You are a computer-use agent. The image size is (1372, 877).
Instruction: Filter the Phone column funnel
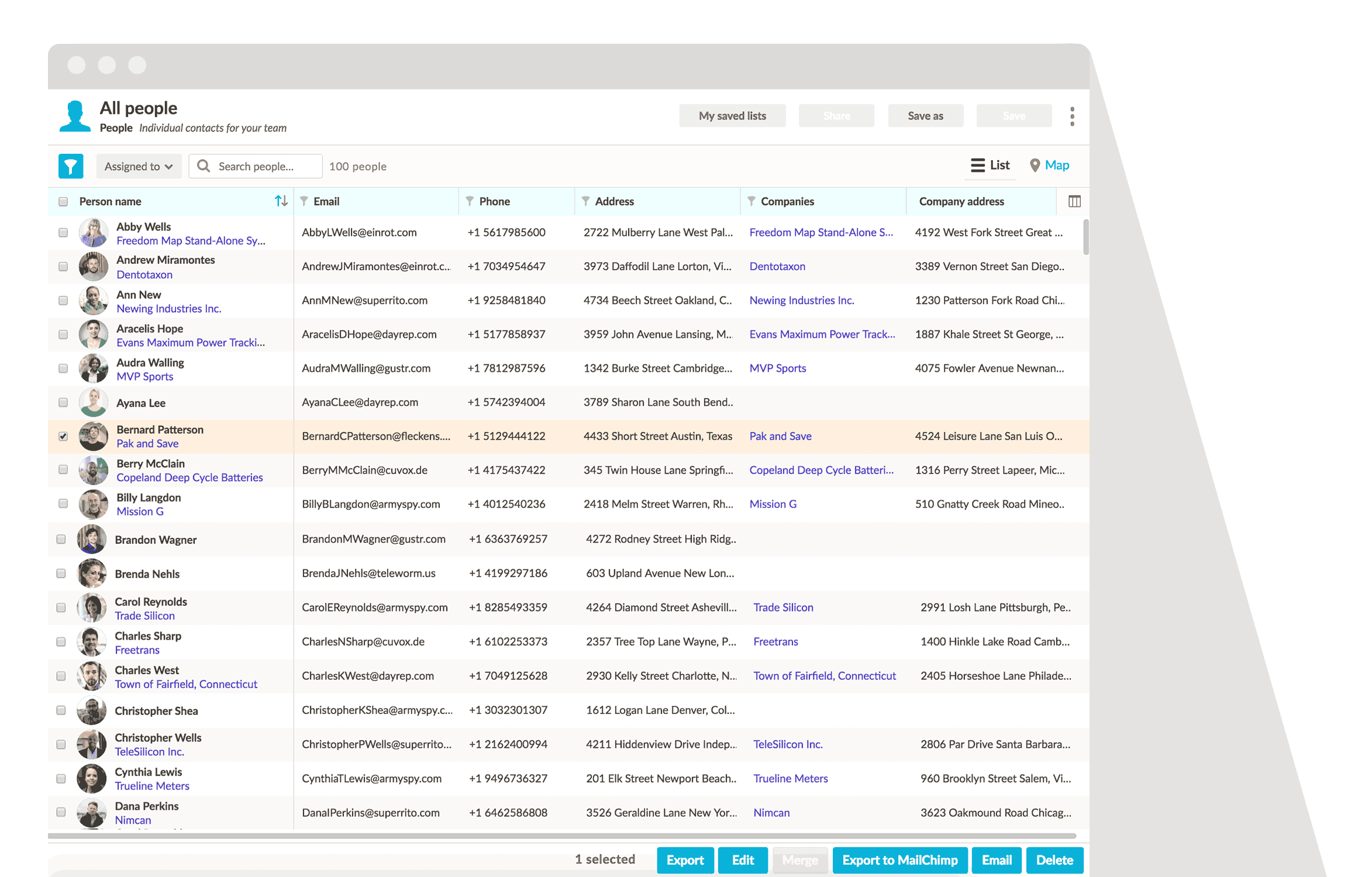[470, 201]
